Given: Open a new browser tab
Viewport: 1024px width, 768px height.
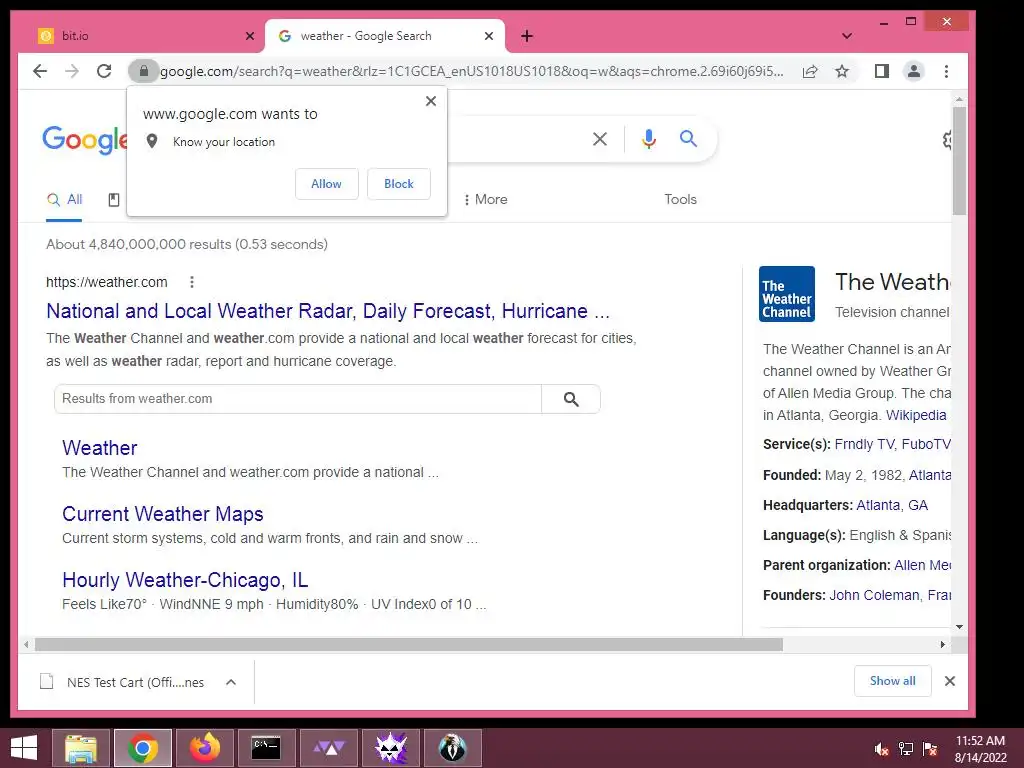Looking at the screenshot, I should tap(527, 36).
